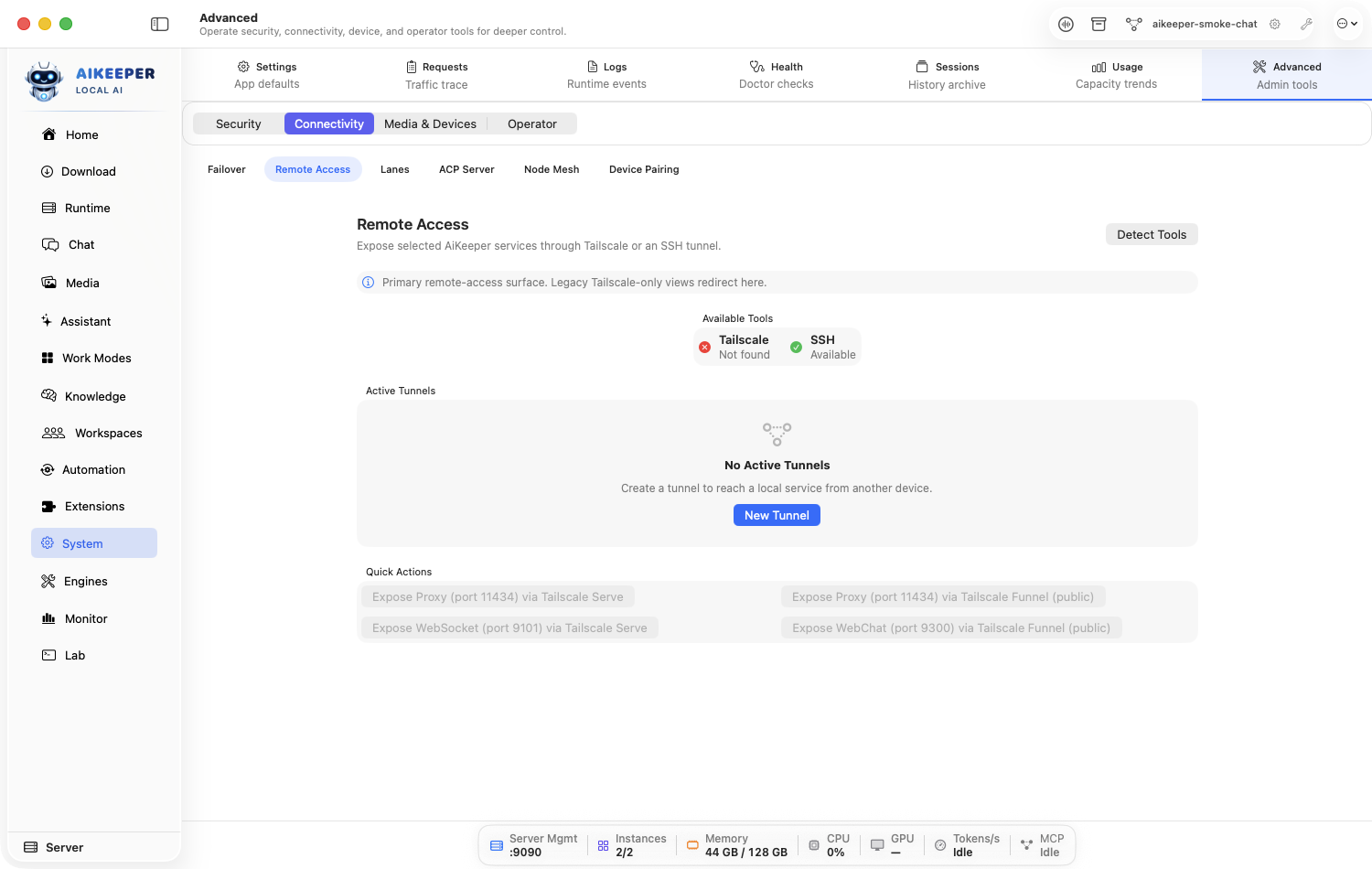The image size is (1372, 869).
Task: Select the Connectivity segment
Action: [x=329, y=123]
